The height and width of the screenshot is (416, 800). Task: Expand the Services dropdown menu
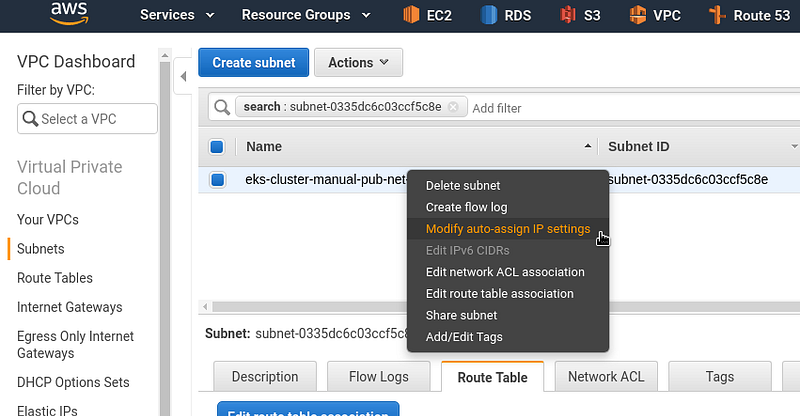tap(177, 15)
